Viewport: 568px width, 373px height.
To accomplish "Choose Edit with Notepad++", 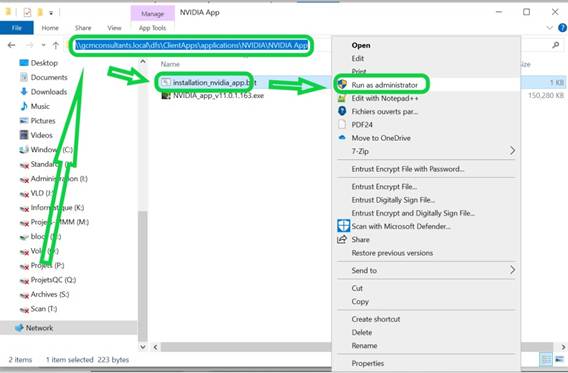I will pyautogui.click(x=385, y=99).
